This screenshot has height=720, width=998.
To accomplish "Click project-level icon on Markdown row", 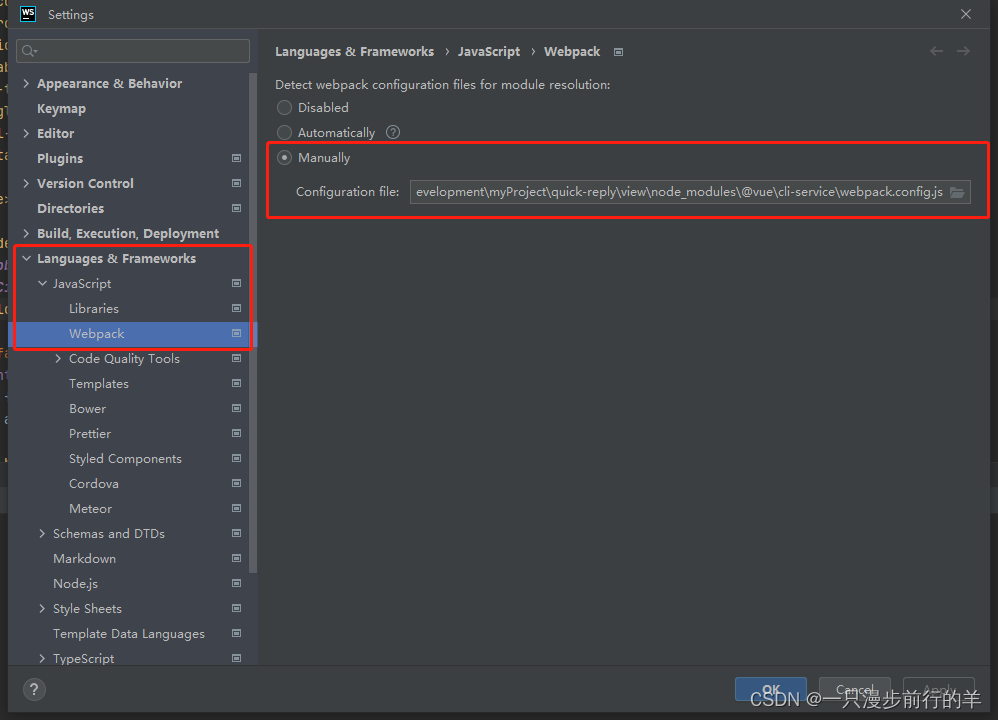I will tap(236, 558).
